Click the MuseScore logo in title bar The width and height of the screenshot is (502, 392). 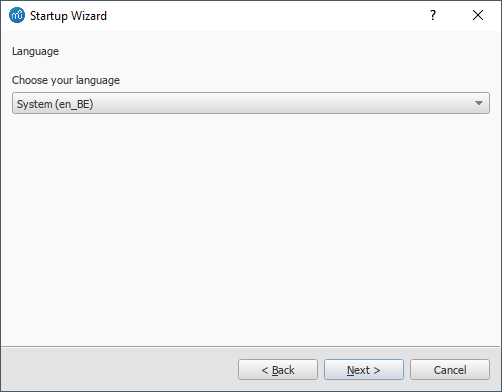(17, 15)
